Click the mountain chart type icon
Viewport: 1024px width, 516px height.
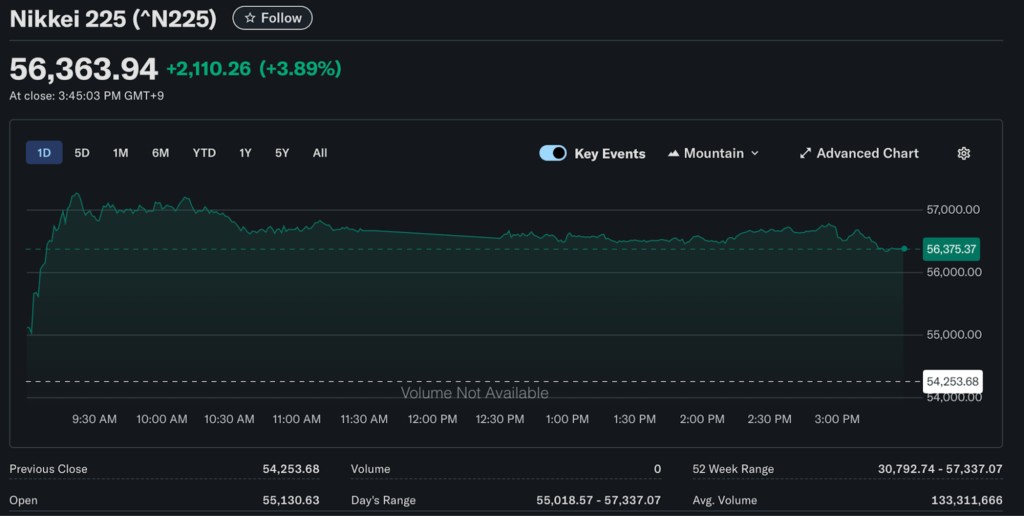673,153
